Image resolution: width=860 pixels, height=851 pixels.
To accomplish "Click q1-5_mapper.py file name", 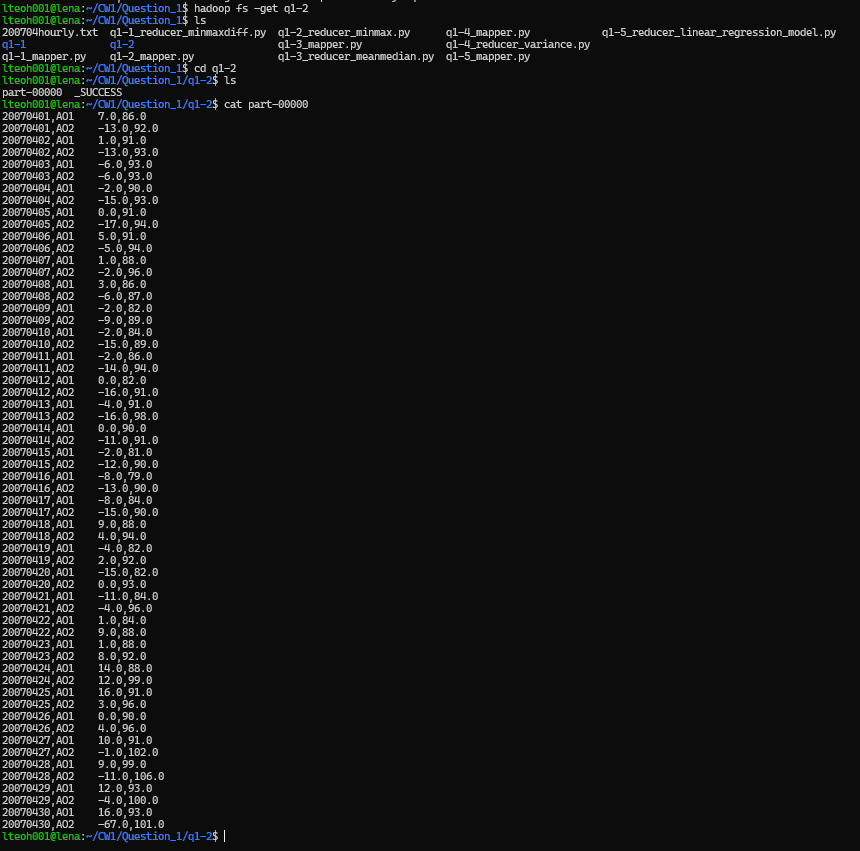I will coord(488,56).
